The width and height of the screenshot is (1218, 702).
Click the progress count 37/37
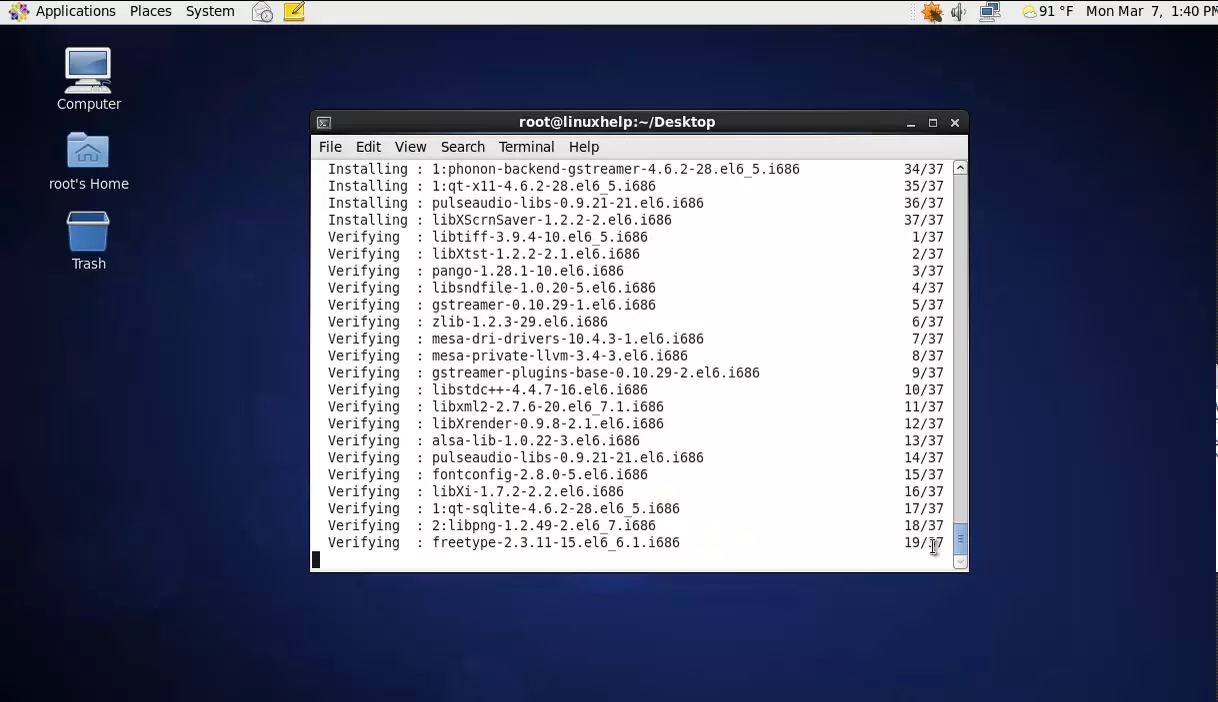click(x=924, y=220)
